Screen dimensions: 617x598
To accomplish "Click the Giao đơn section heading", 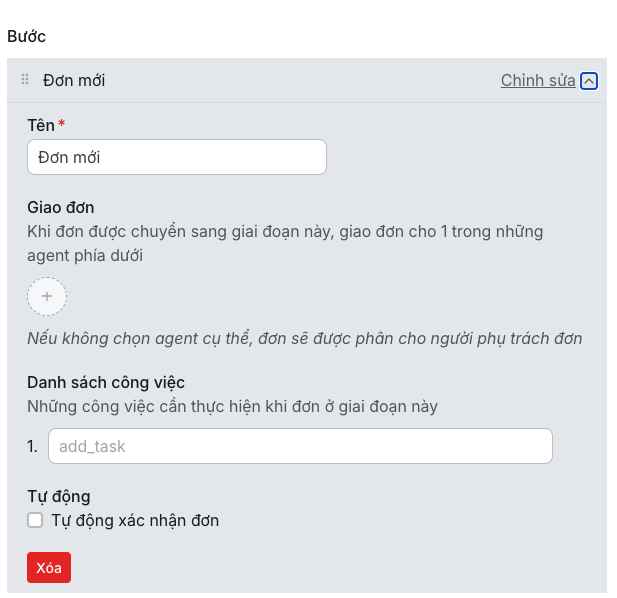I will pyautogui.click(x=60, y=207).
